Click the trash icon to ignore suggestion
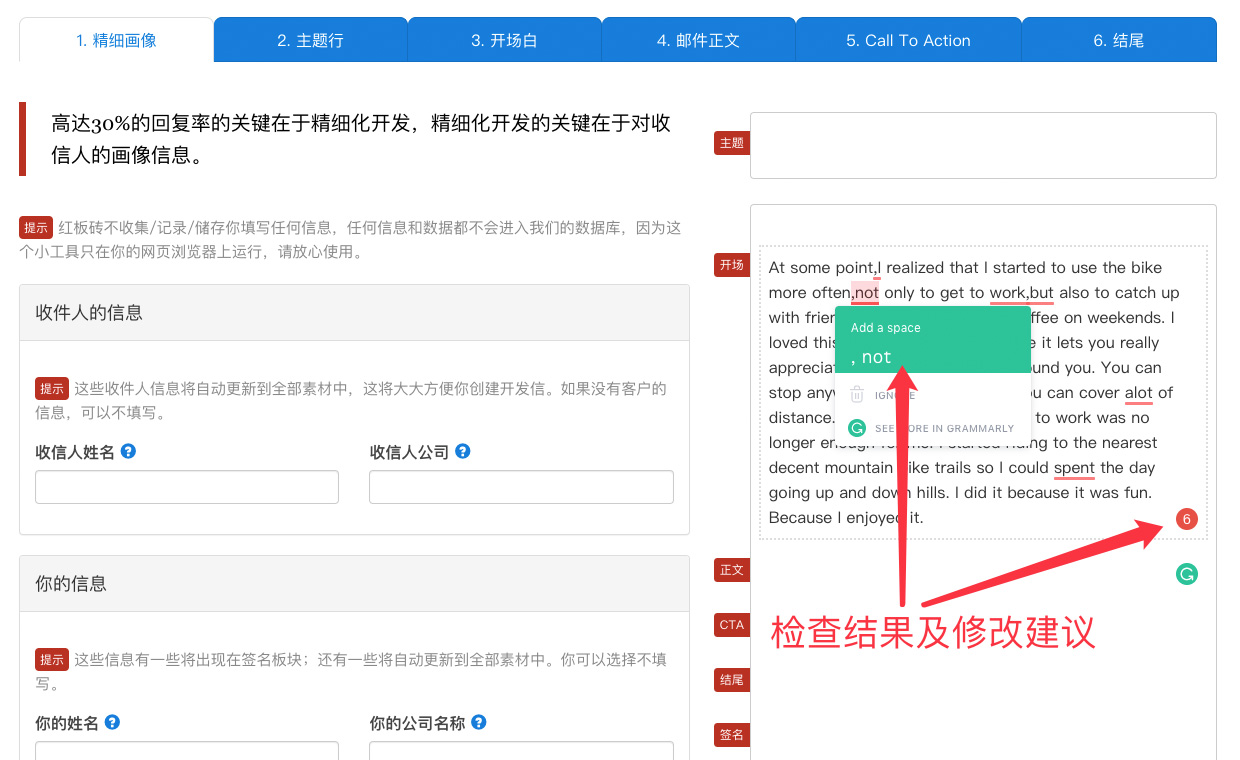Screen dimensions: 1240x760 pyautogui.click(x=857, y=395)
